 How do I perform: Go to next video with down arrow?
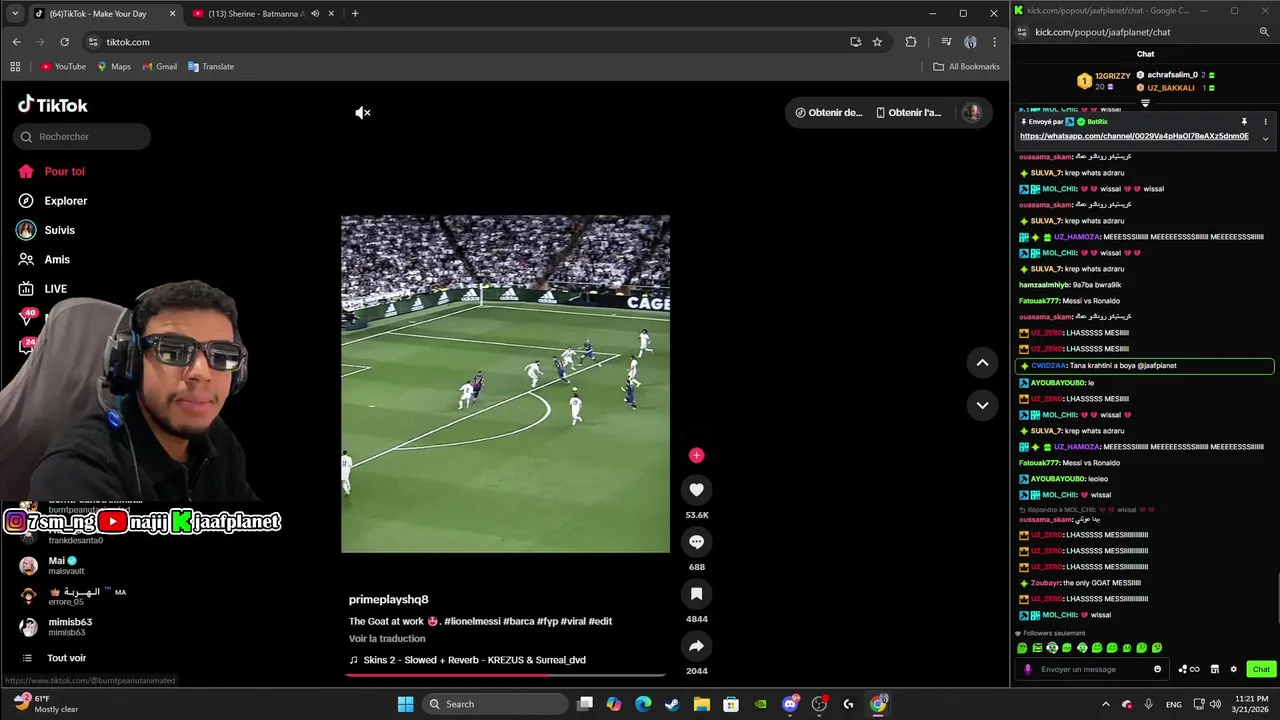(982, 405)
